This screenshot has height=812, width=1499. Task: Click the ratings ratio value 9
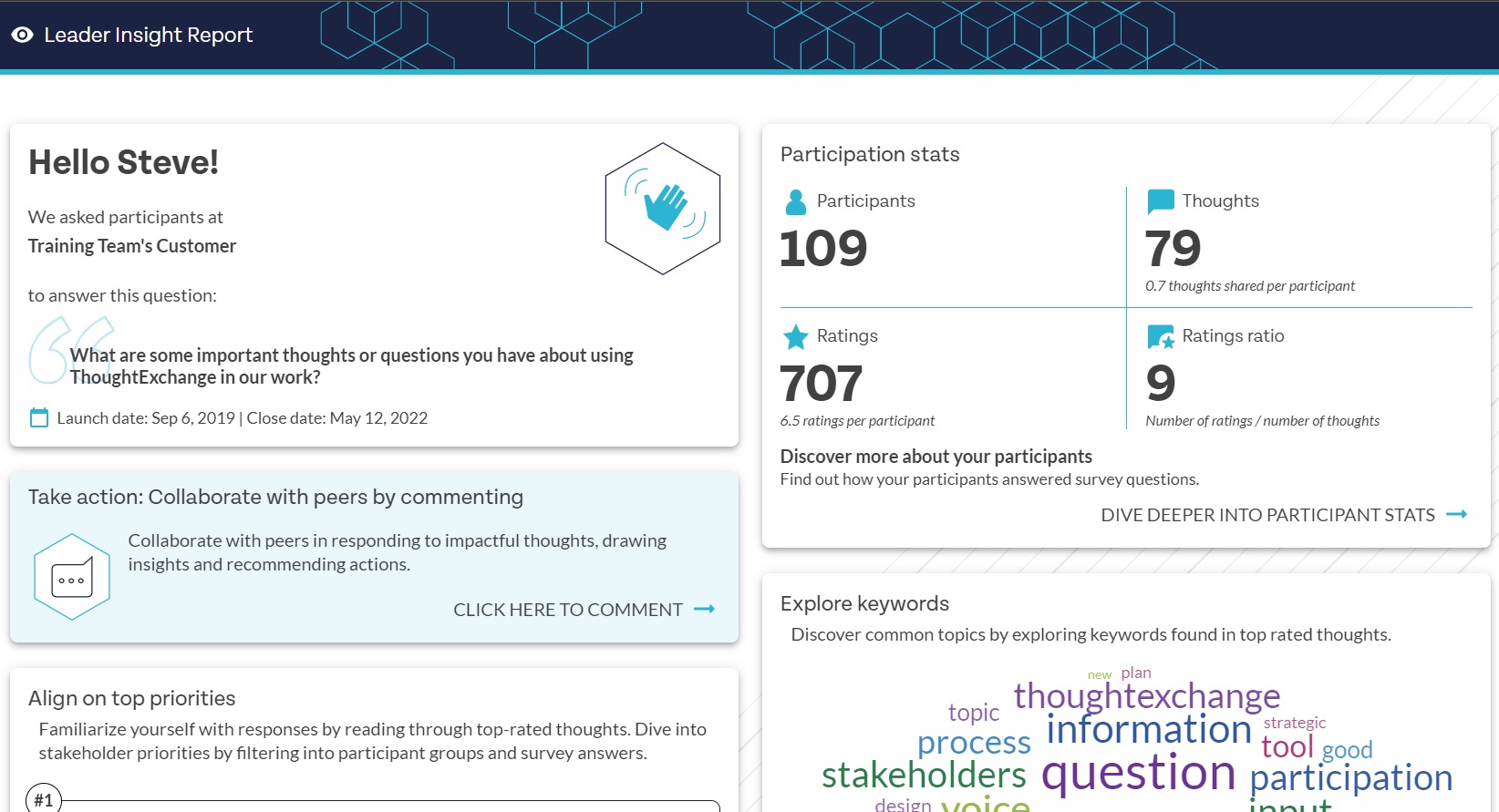tap(1160, 383)
